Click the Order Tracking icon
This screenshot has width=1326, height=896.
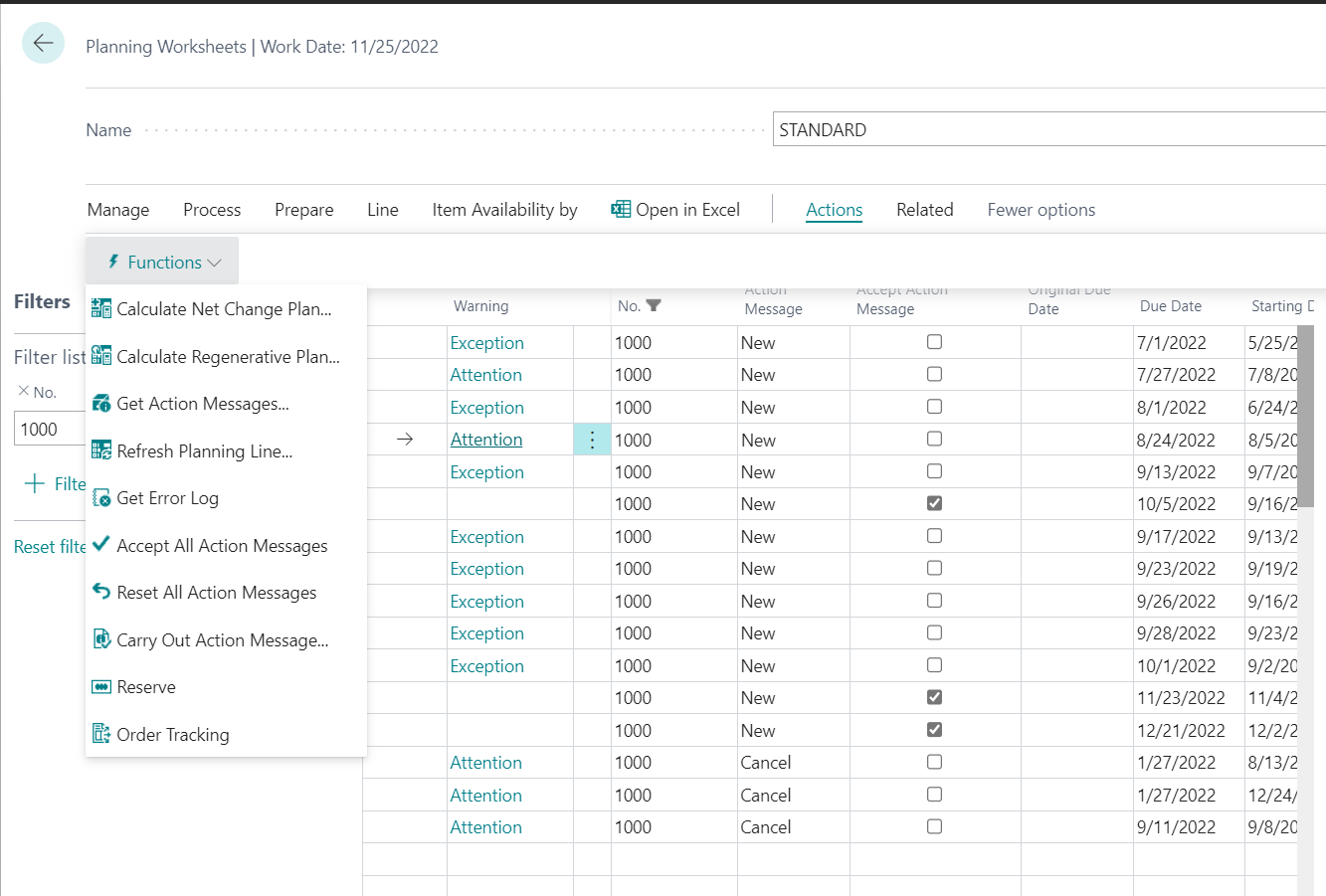coord(101,734)
